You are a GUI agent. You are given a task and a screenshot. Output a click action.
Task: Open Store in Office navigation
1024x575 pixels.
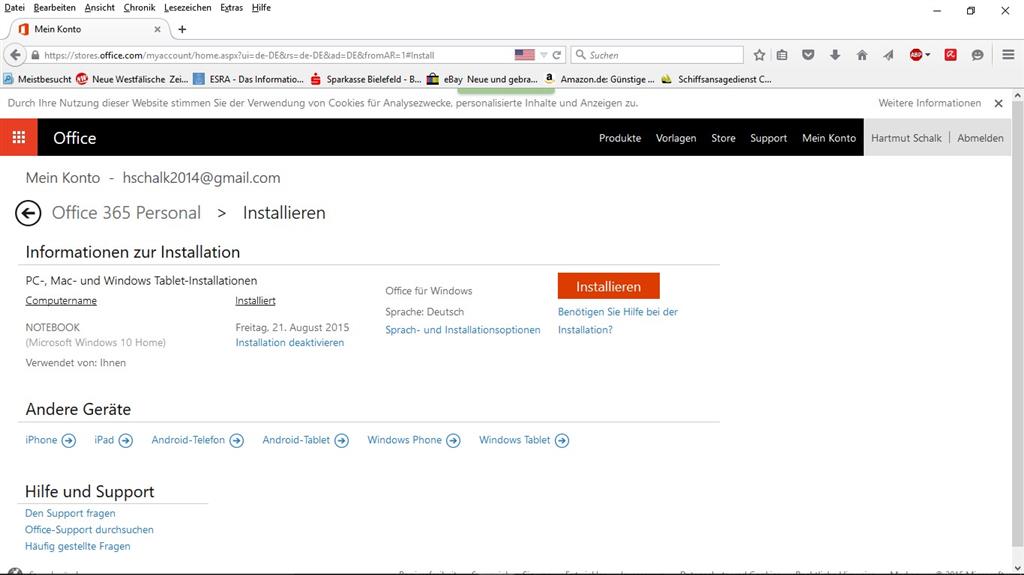point(723,138)
